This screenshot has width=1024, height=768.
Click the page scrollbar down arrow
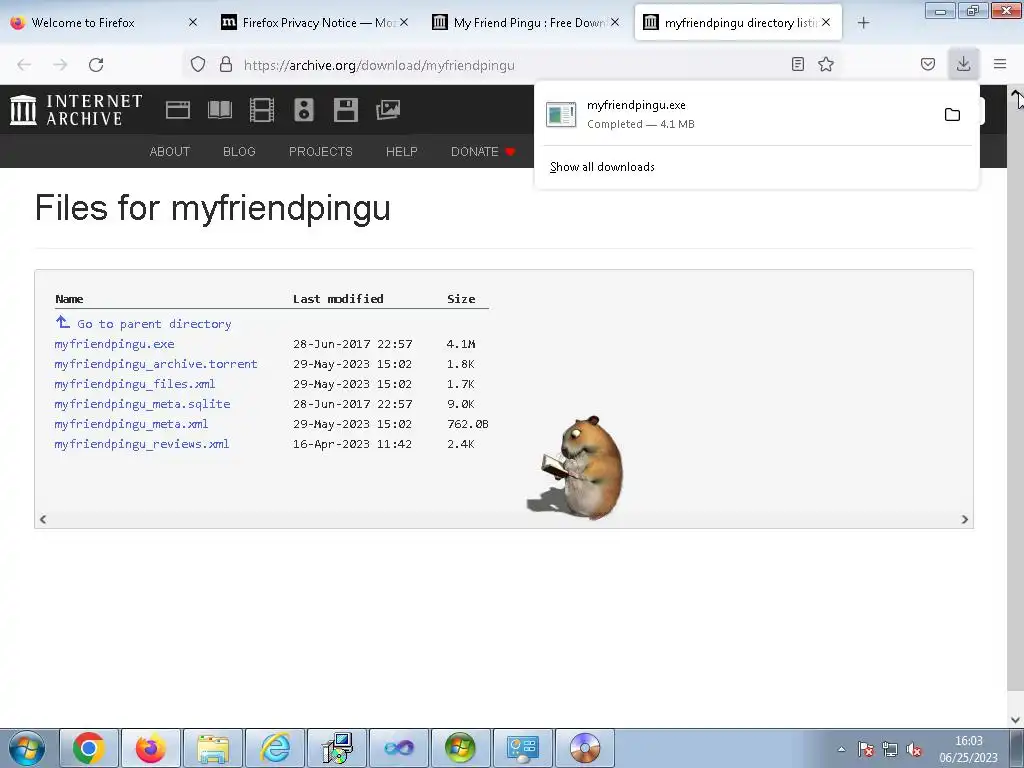click(1016, 720)
